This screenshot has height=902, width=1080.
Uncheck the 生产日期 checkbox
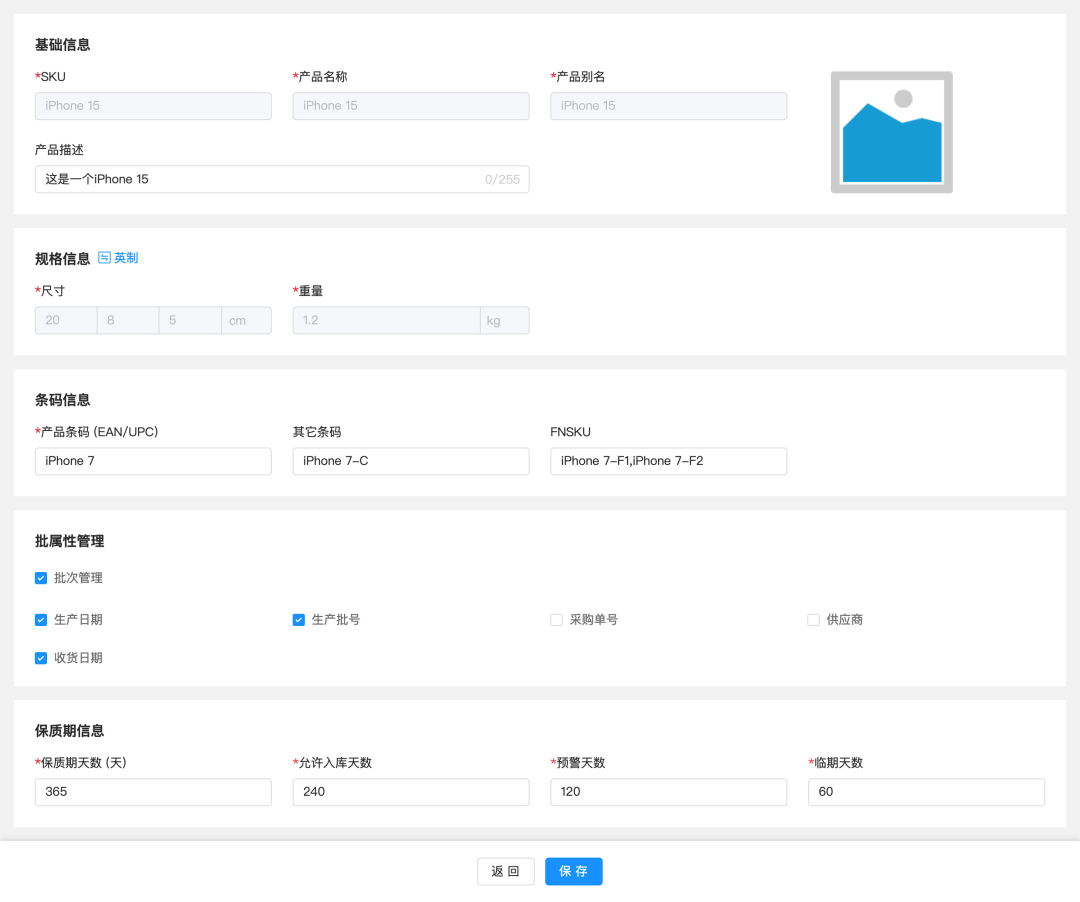(x=41, y=620)
